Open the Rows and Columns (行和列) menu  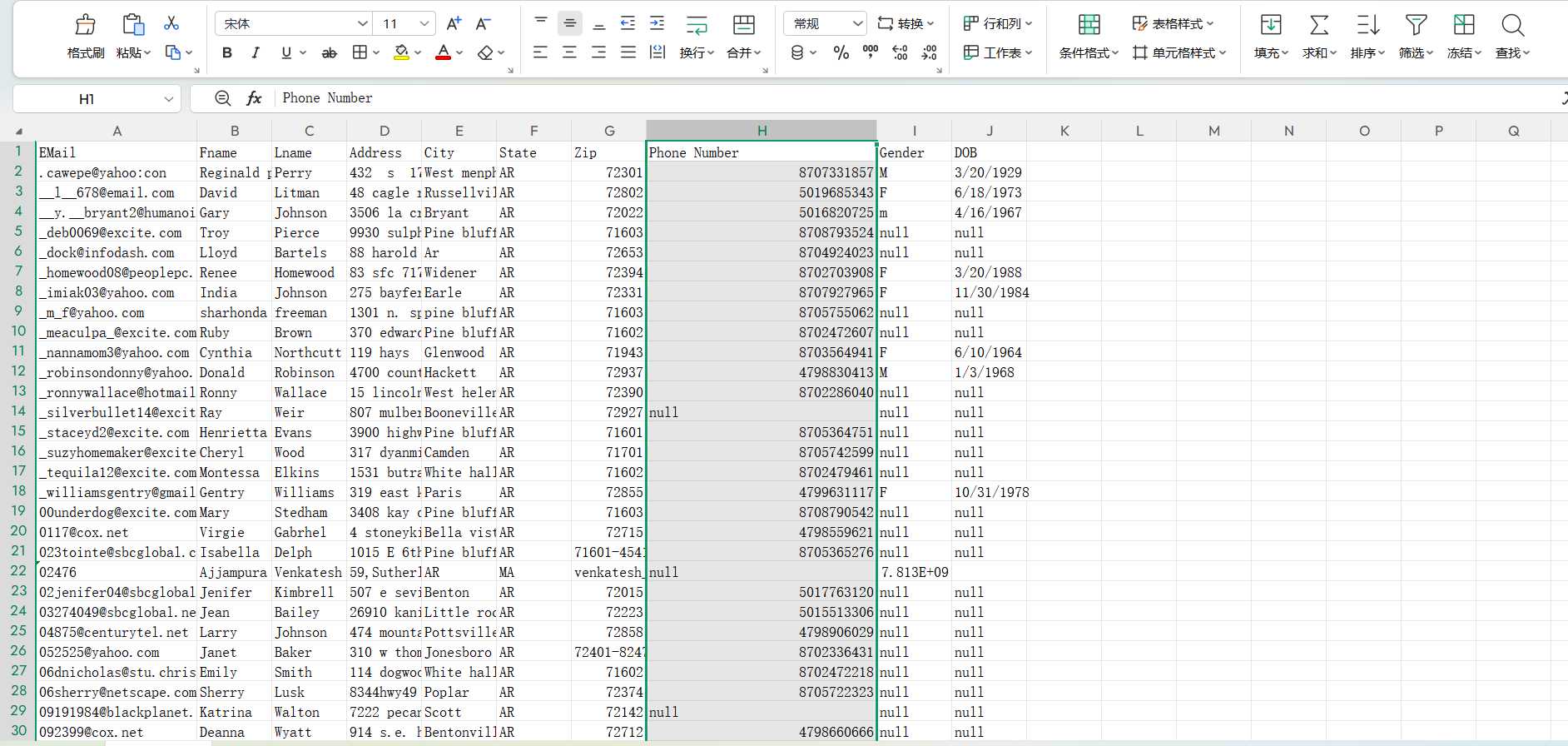(998, 23)
